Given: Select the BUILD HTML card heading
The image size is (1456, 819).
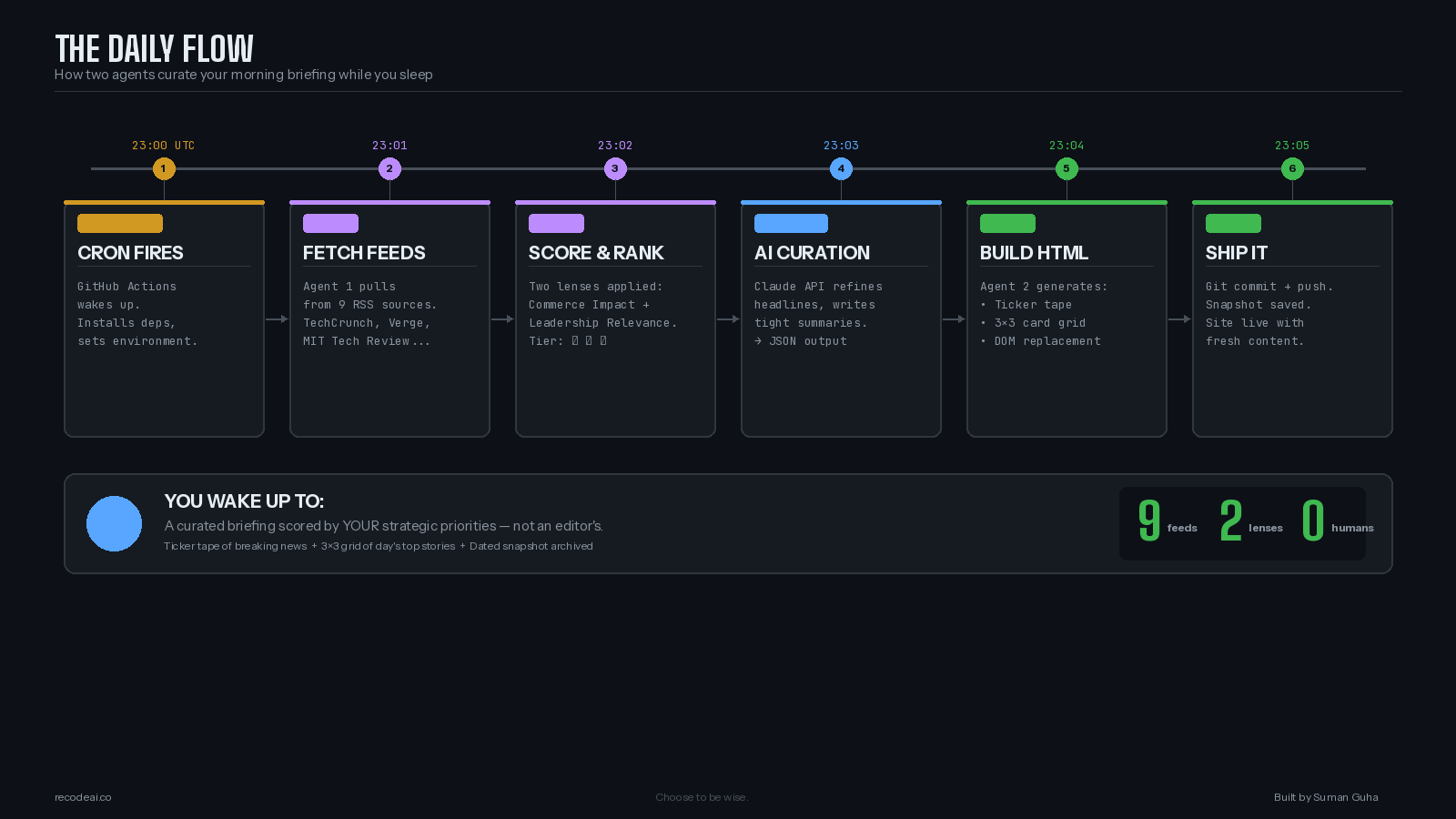Looking at the screenshot, I should pyautogui.click(x=1034, y=253).
